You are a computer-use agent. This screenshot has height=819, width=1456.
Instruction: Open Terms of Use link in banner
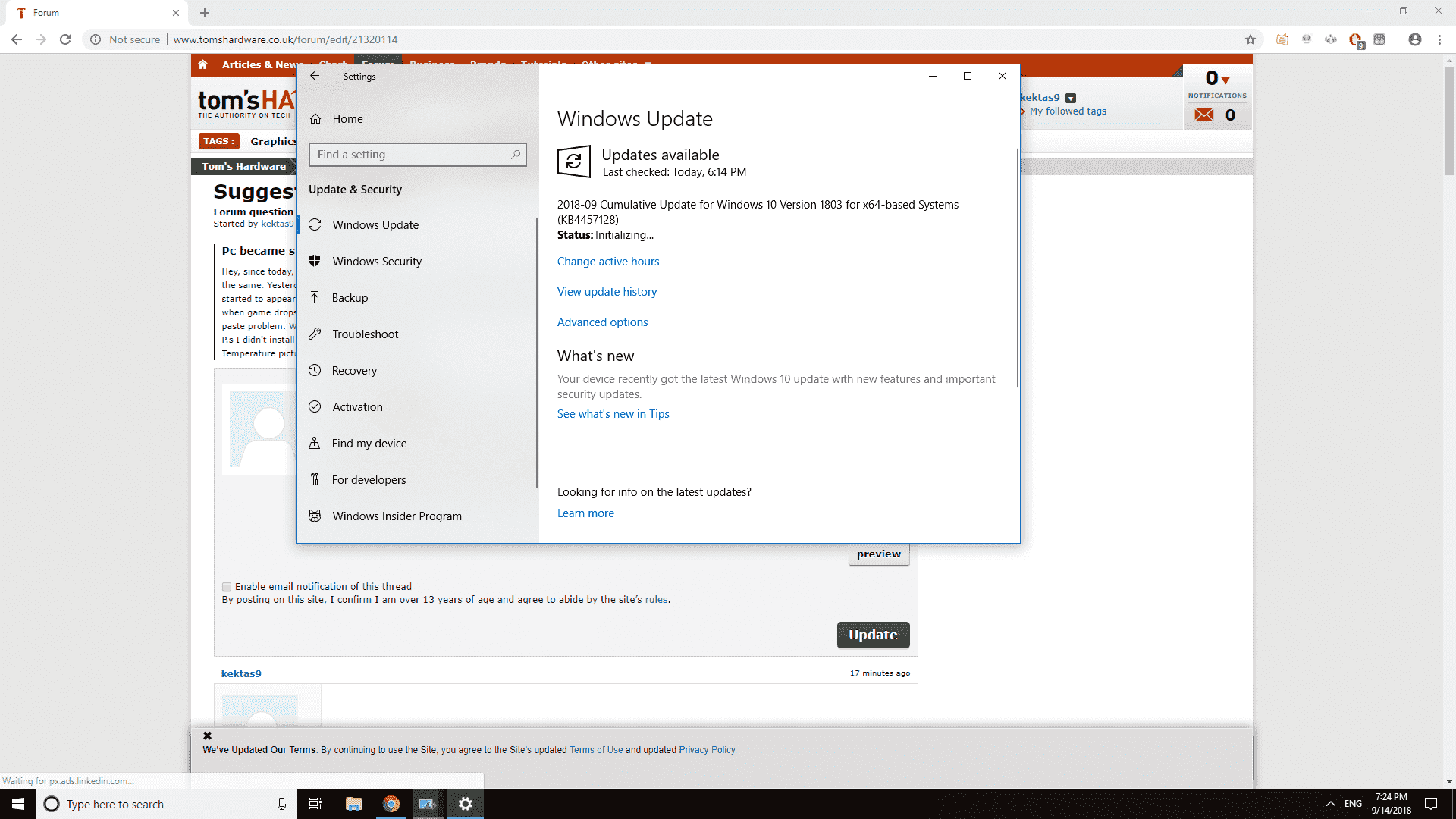pyautogui.click(x=596, y=750)
